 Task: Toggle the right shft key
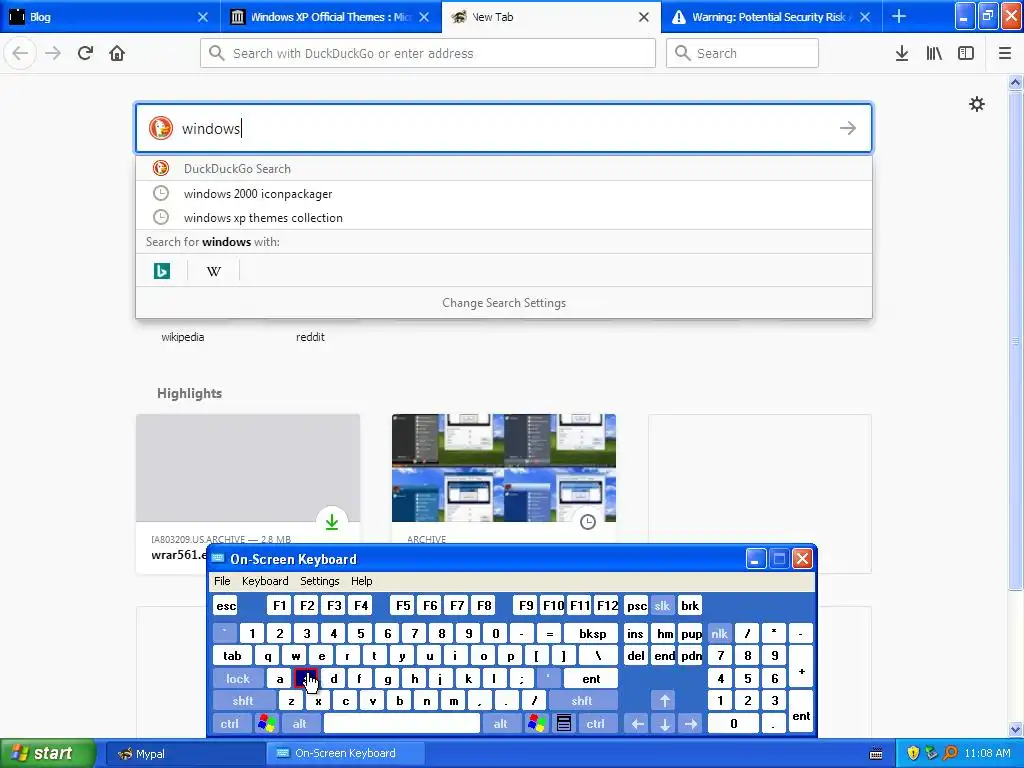581,701
